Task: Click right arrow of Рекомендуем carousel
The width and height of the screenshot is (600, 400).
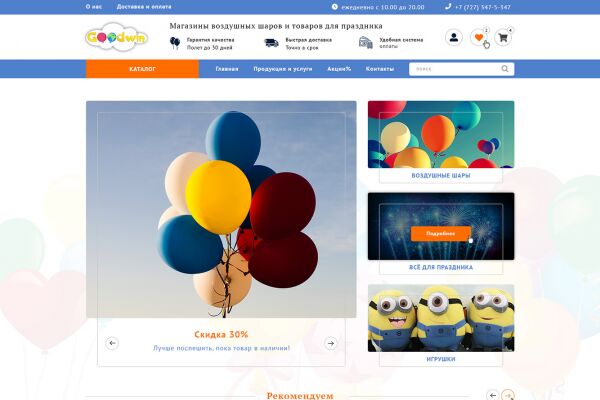Action: pos(508,395)
